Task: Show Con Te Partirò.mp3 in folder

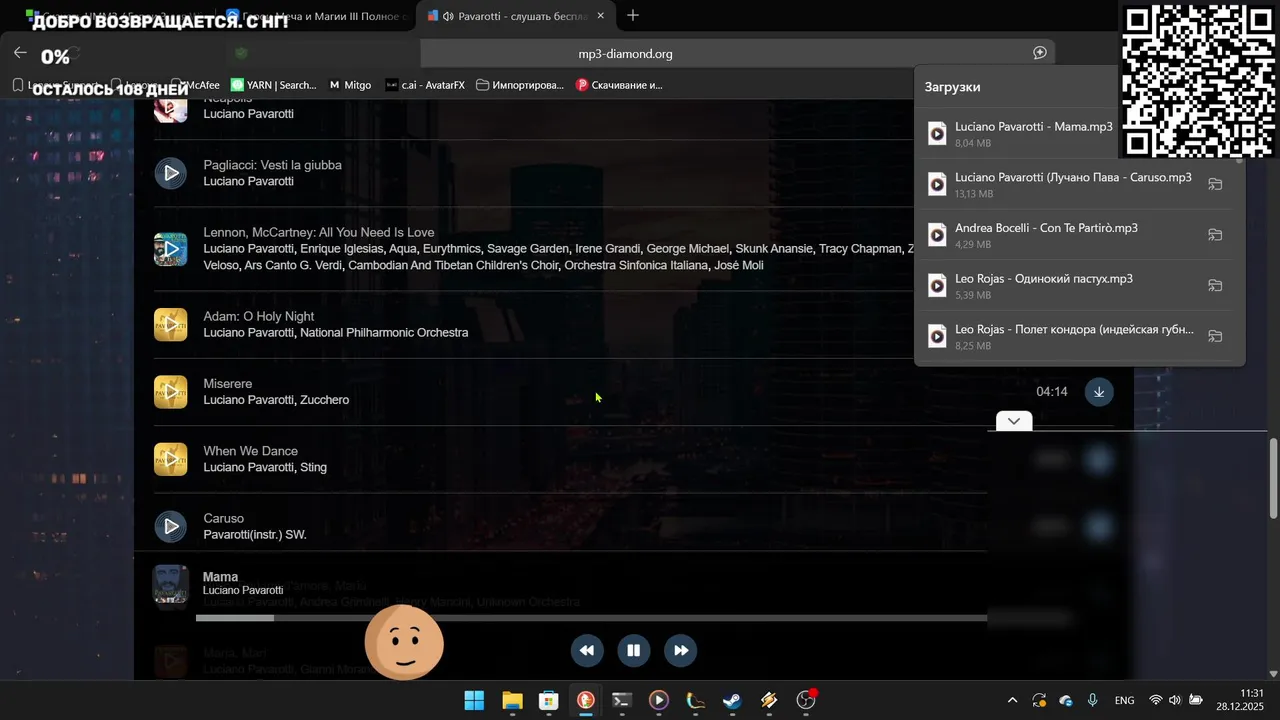Action: point(1215,235)
